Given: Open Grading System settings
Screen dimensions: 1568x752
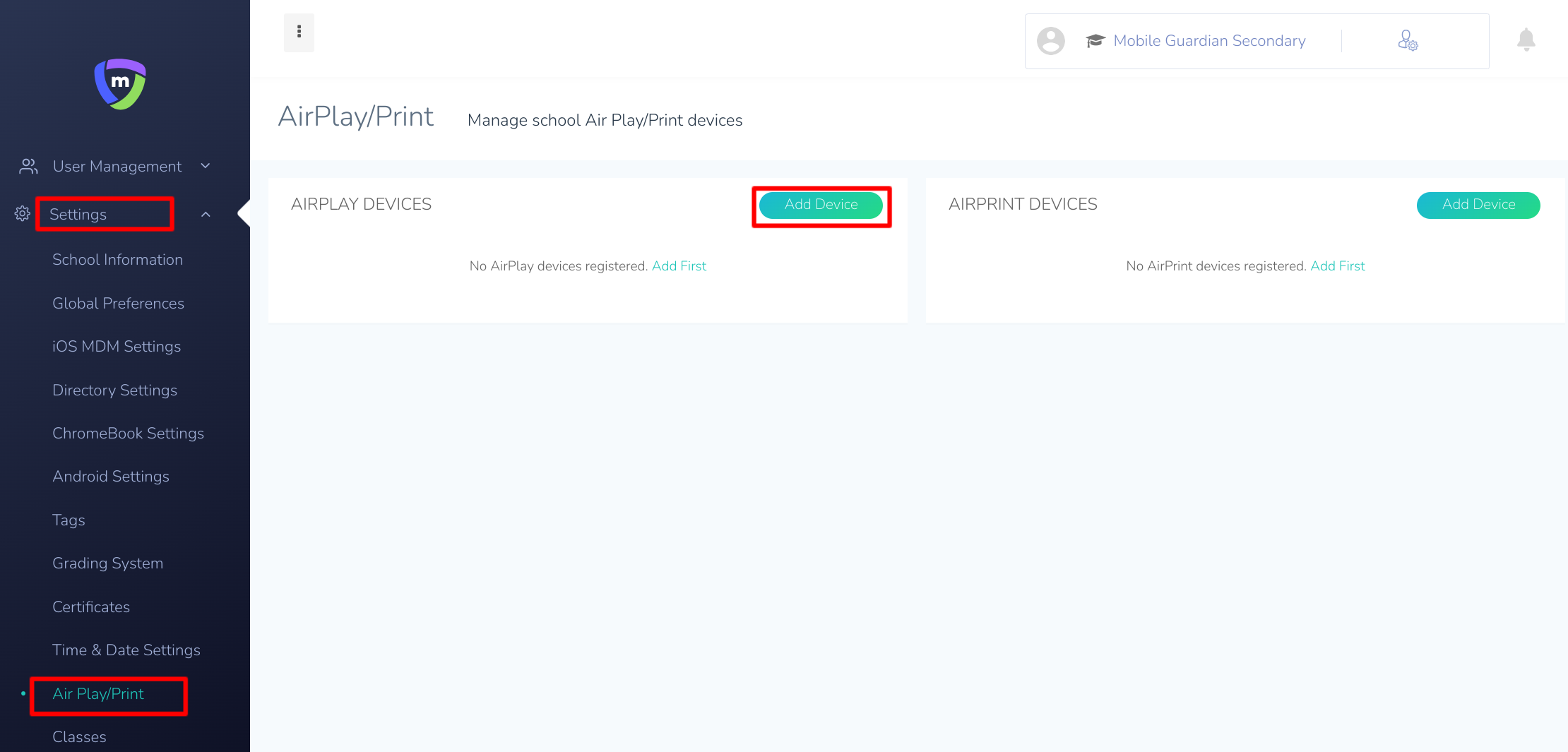Looking at the screenshot, I should coord(107,563).
